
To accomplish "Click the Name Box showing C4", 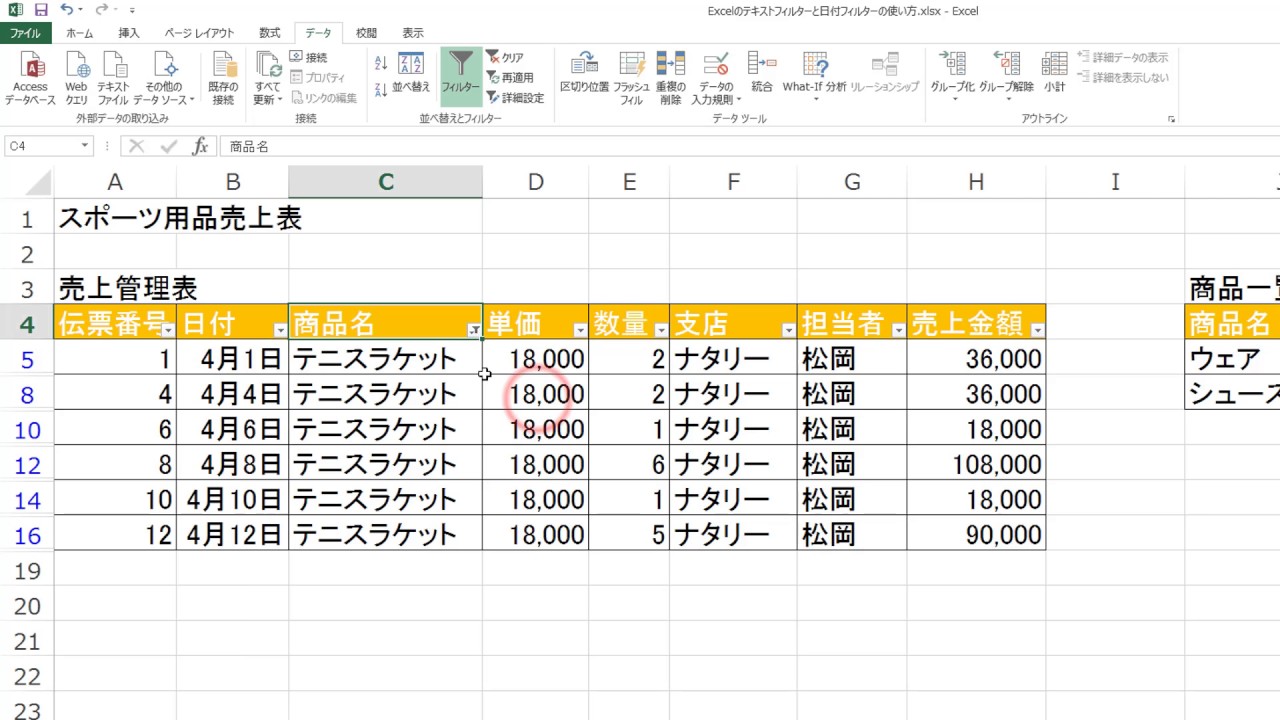I will point(41,146).
